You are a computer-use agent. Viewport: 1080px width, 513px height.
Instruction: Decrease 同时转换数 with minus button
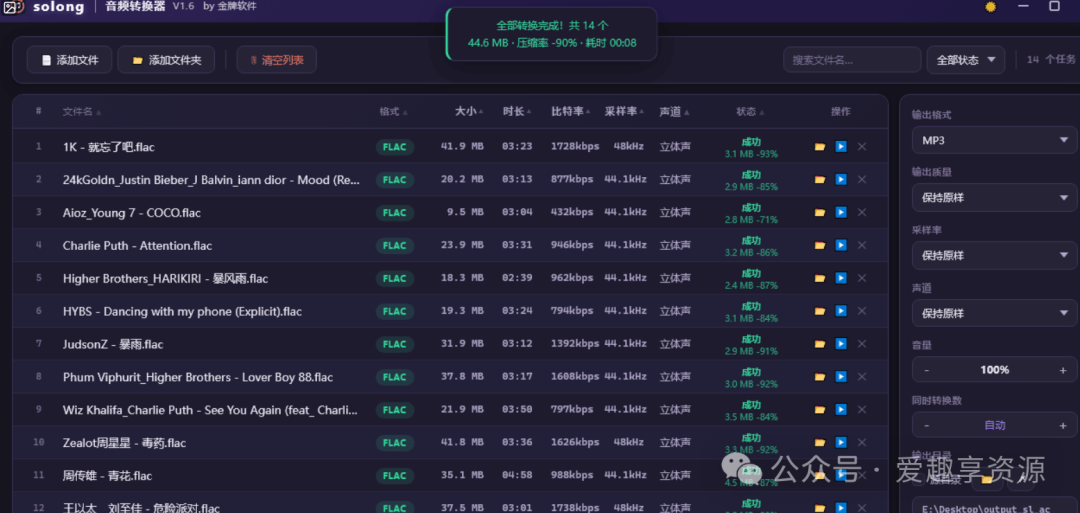(926, 425)
